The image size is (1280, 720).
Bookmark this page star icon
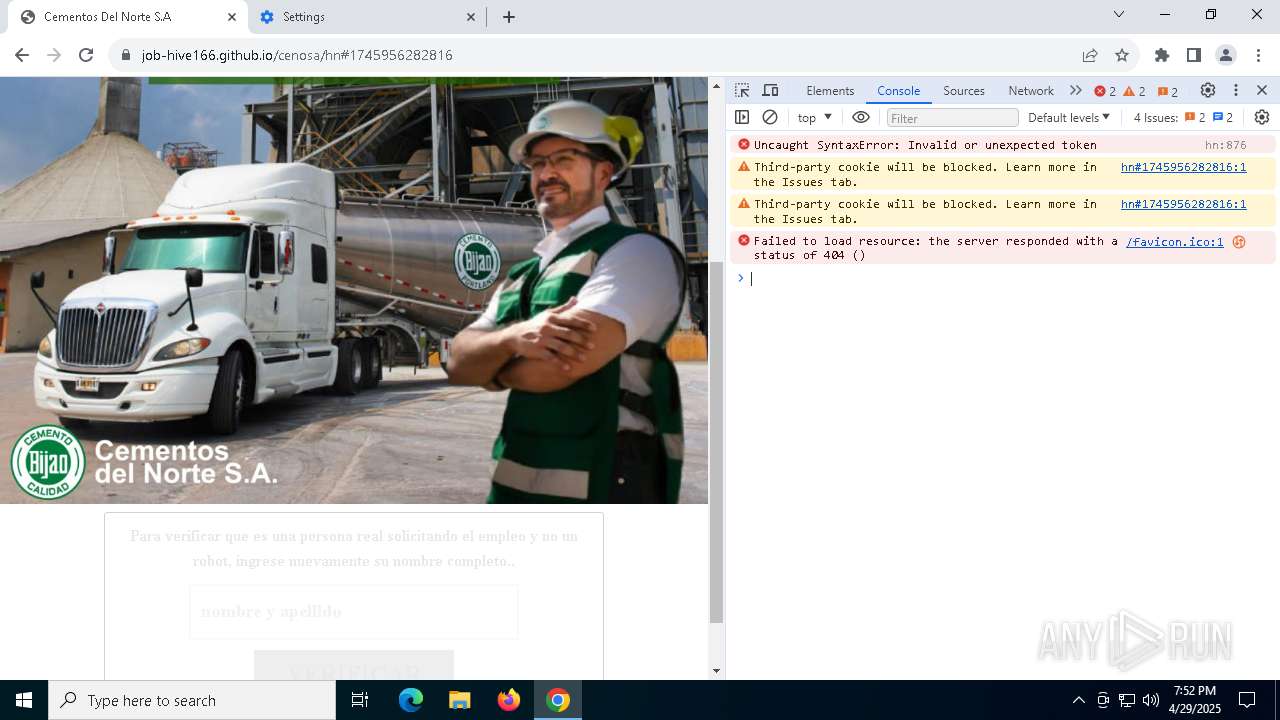[x=1122, y=55]
